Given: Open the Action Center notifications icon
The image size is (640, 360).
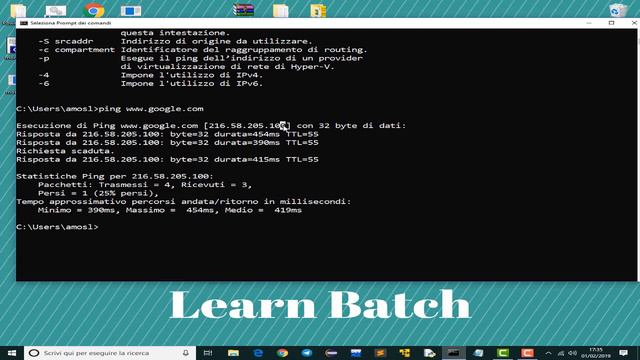Looking at the screenshot, I should click(x=623, y=353).
